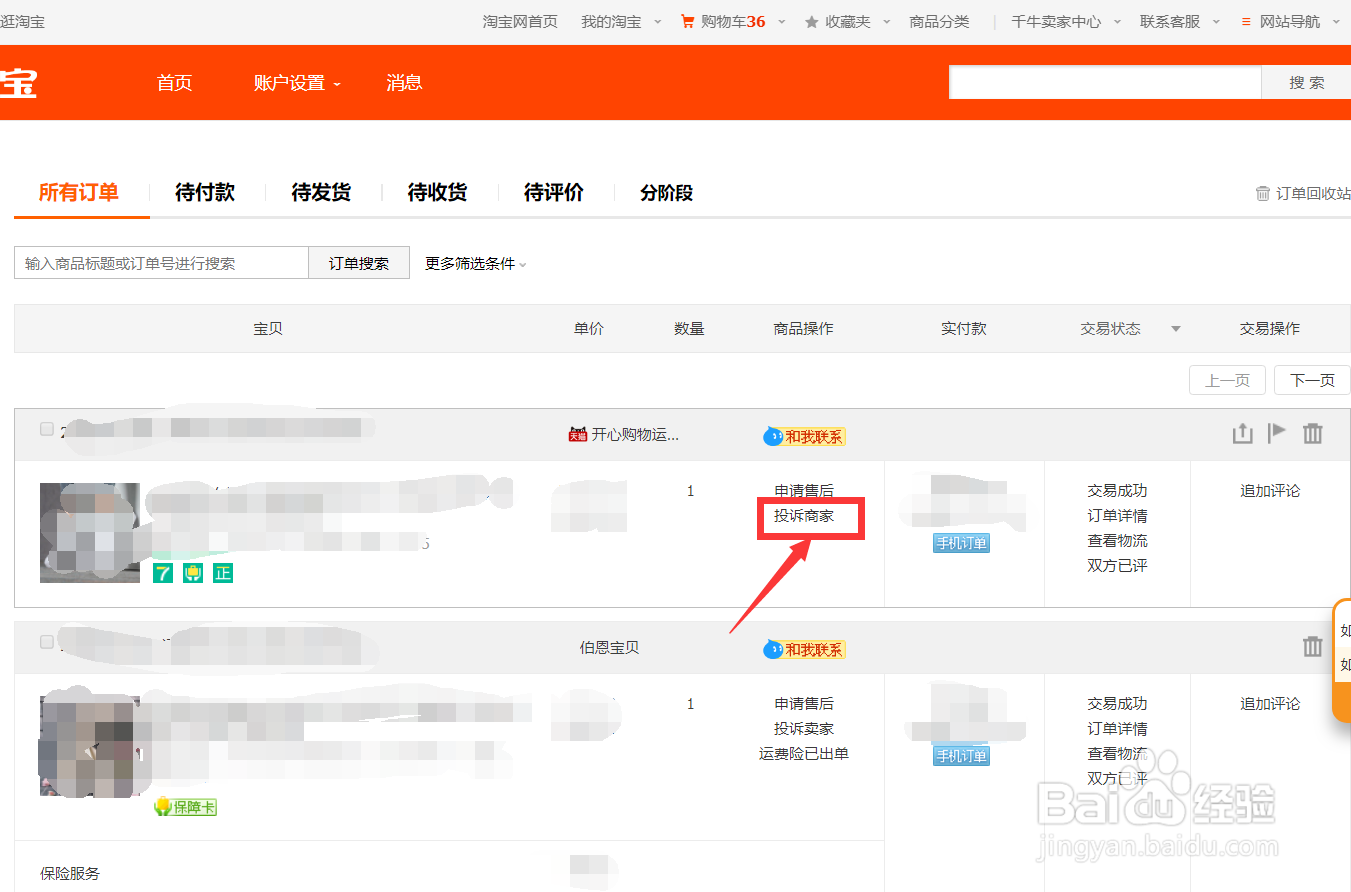Click the order search input field
1351x892 pixels.
tap(160, 262)
